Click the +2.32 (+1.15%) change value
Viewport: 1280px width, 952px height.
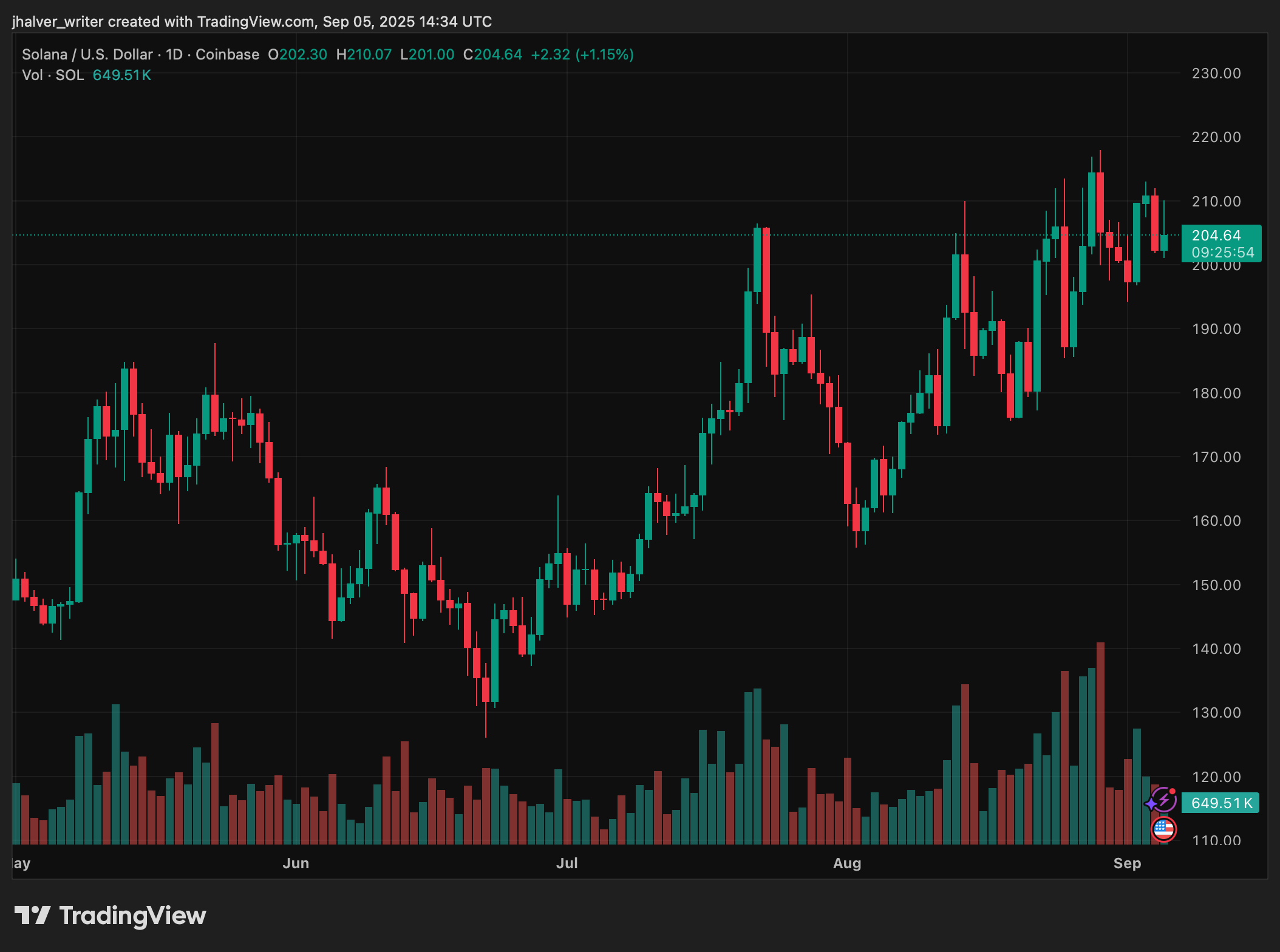582,55
